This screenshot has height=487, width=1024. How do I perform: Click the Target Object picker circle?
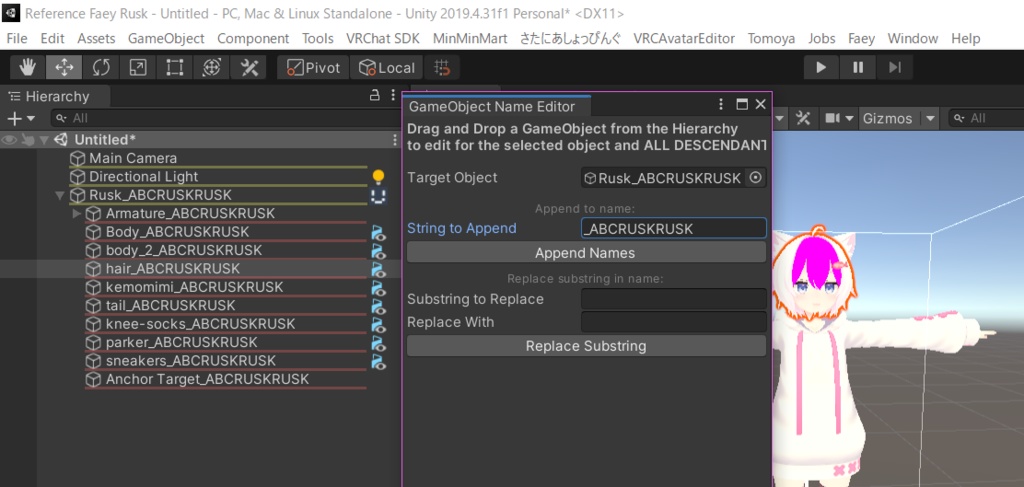point(756,178)
